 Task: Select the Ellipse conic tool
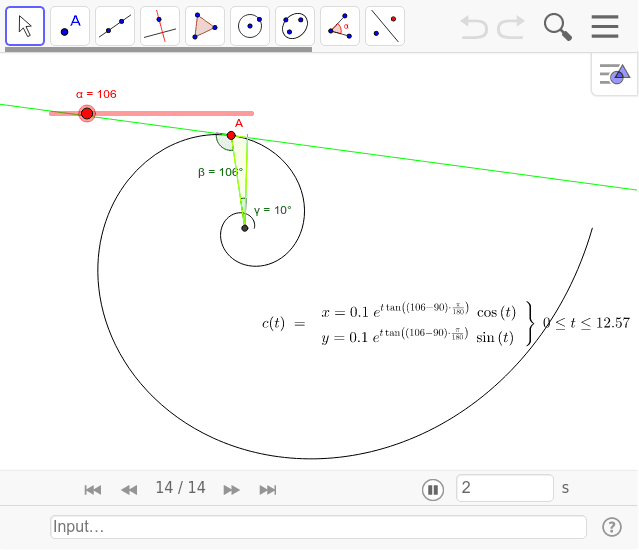(295, 26)
